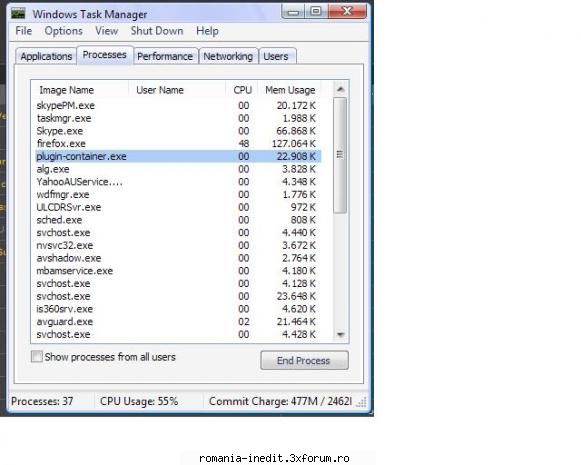Click the CPU value 48 for firefox
581x465 pixels.
coord(243,143)
